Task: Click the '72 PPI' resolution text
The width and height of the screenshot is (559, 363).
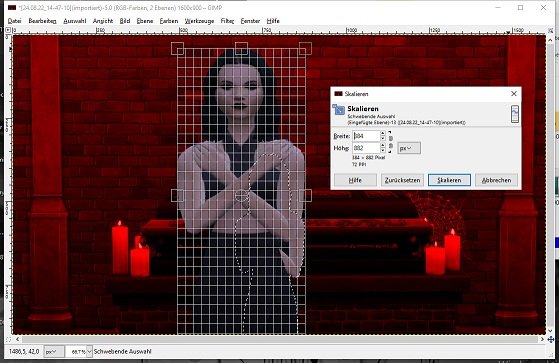Action: [359, 164]
